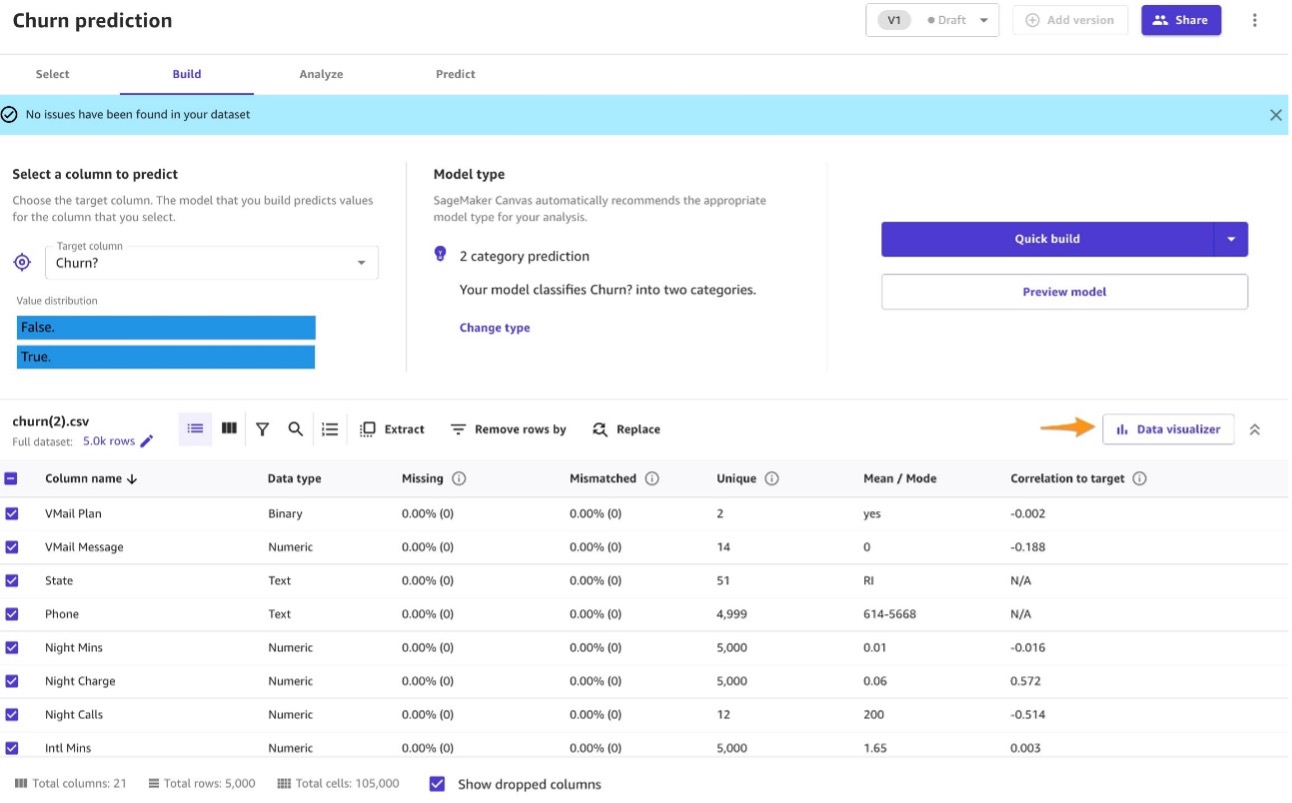Switch to grid columns view icon
Screen dimensions: 1292x803
pos(229,429)
